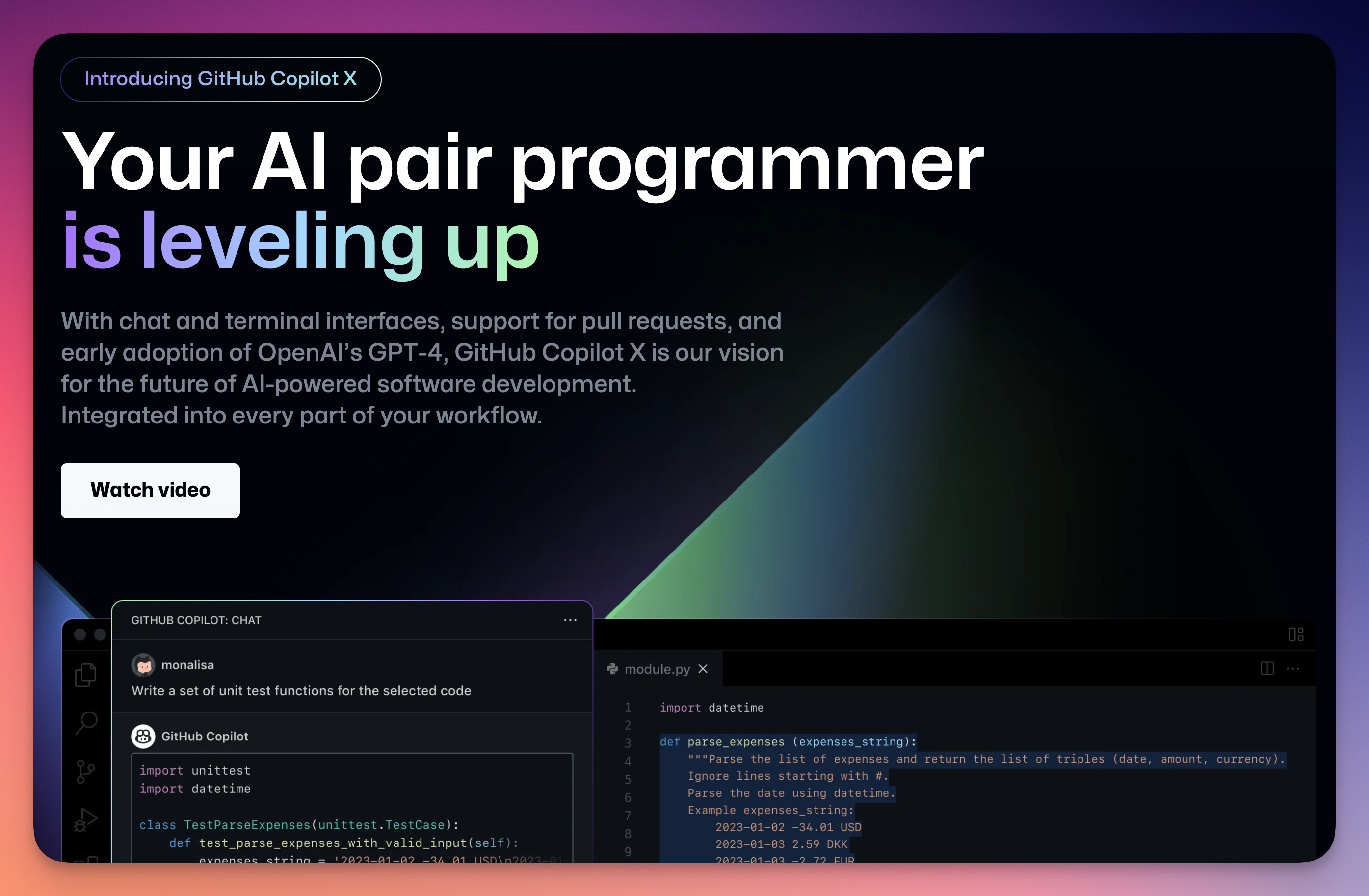This screenshot has height=896, width=1369.
Task: Open editor more actions ellipsis
Action: click(x=1292, y=669)
